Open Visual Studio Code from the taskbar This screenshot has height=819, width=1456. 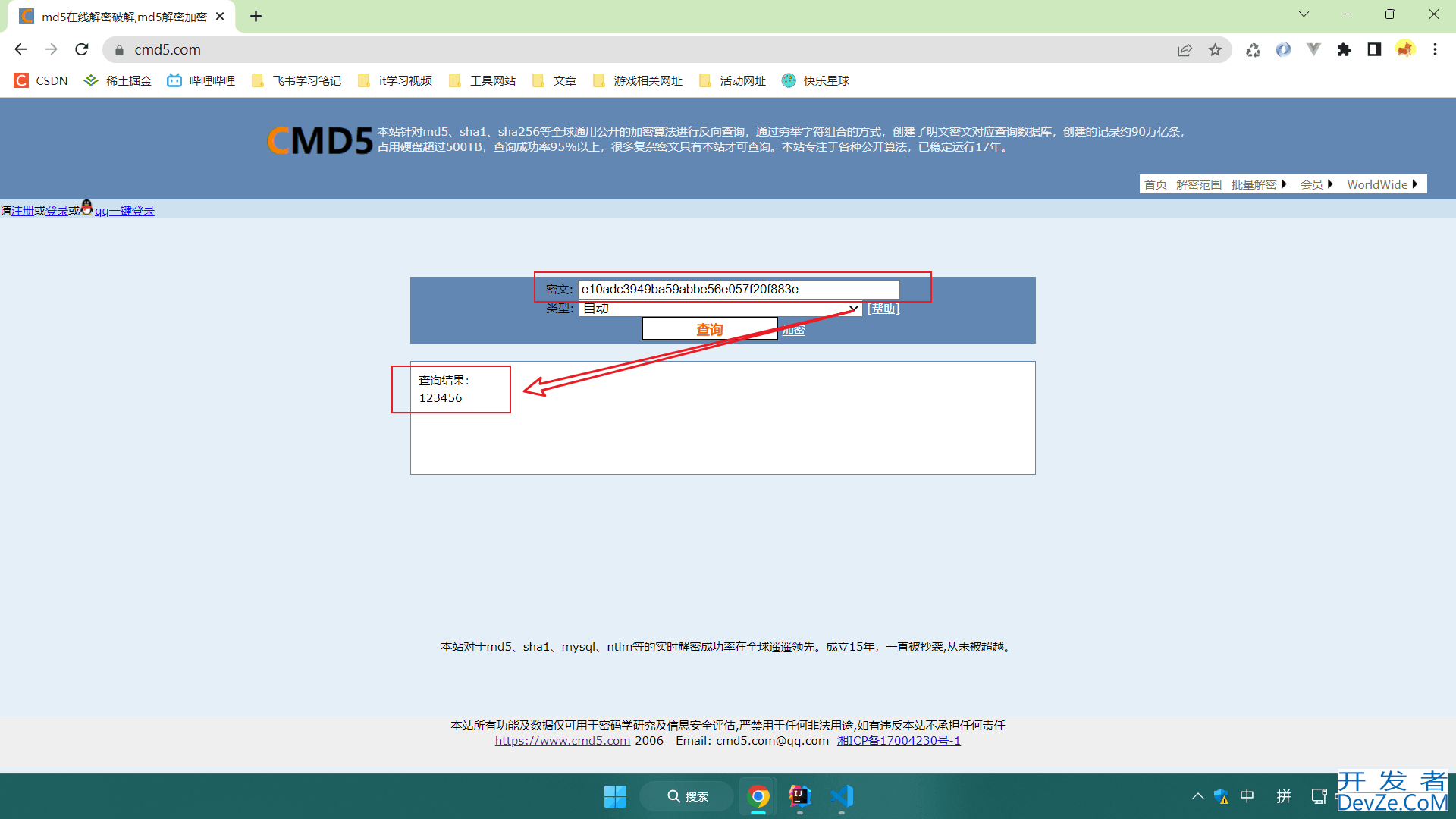click(842, 796)
